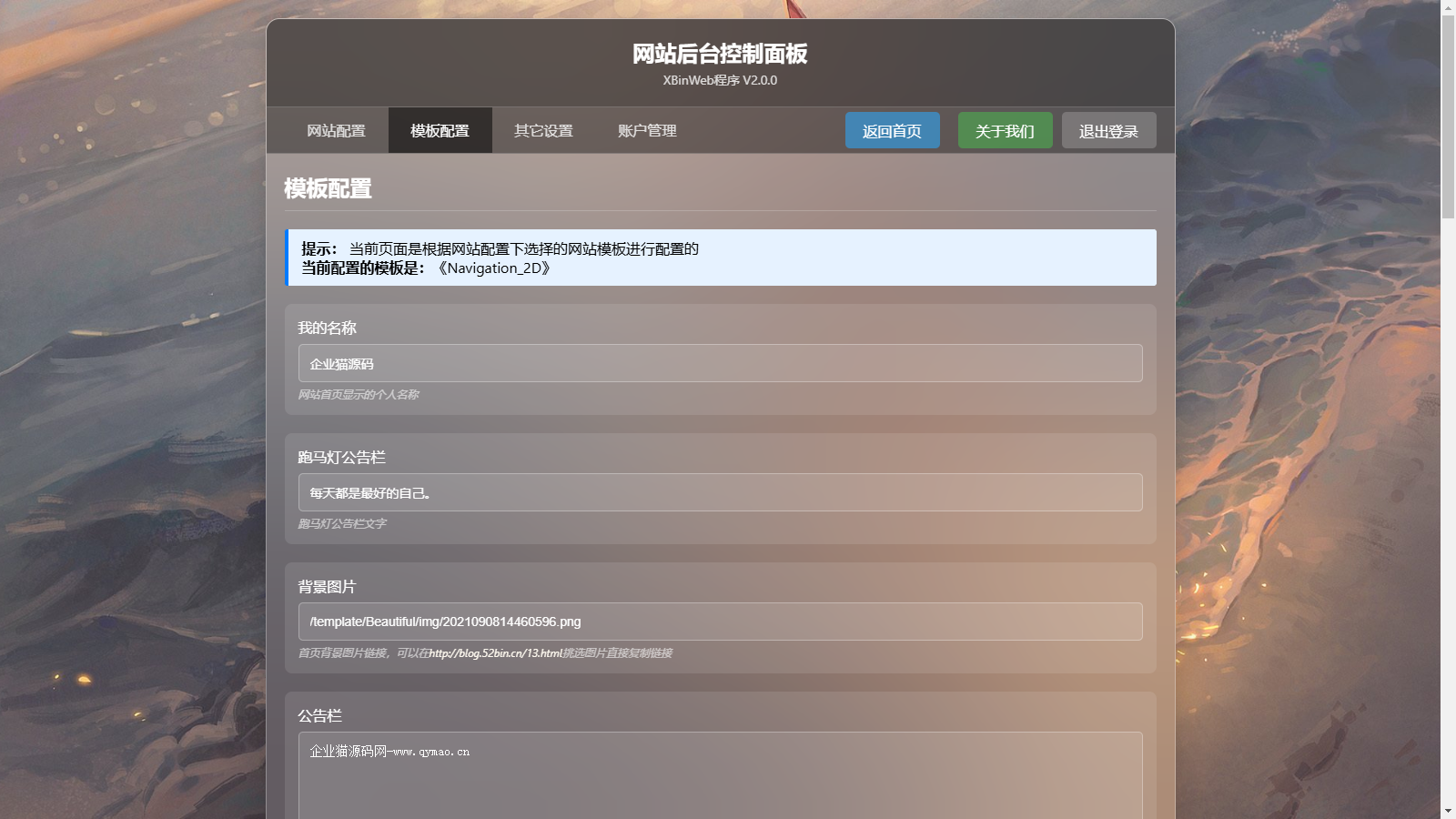The height and width of the screenshot is (819, 1456).
Task: Click the 背景图片 field label
Action: coord(327,586)
